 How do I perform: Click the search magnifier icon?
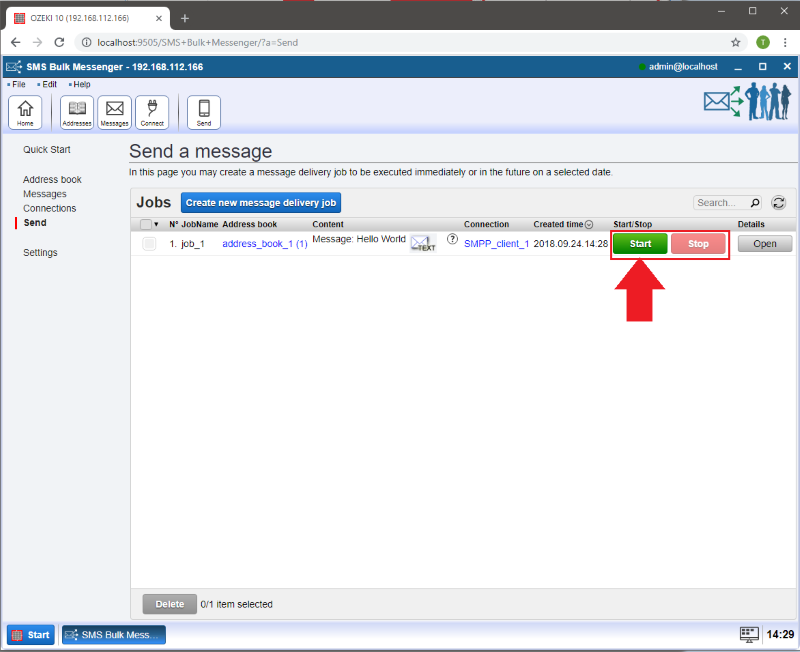tap(755, 203)
